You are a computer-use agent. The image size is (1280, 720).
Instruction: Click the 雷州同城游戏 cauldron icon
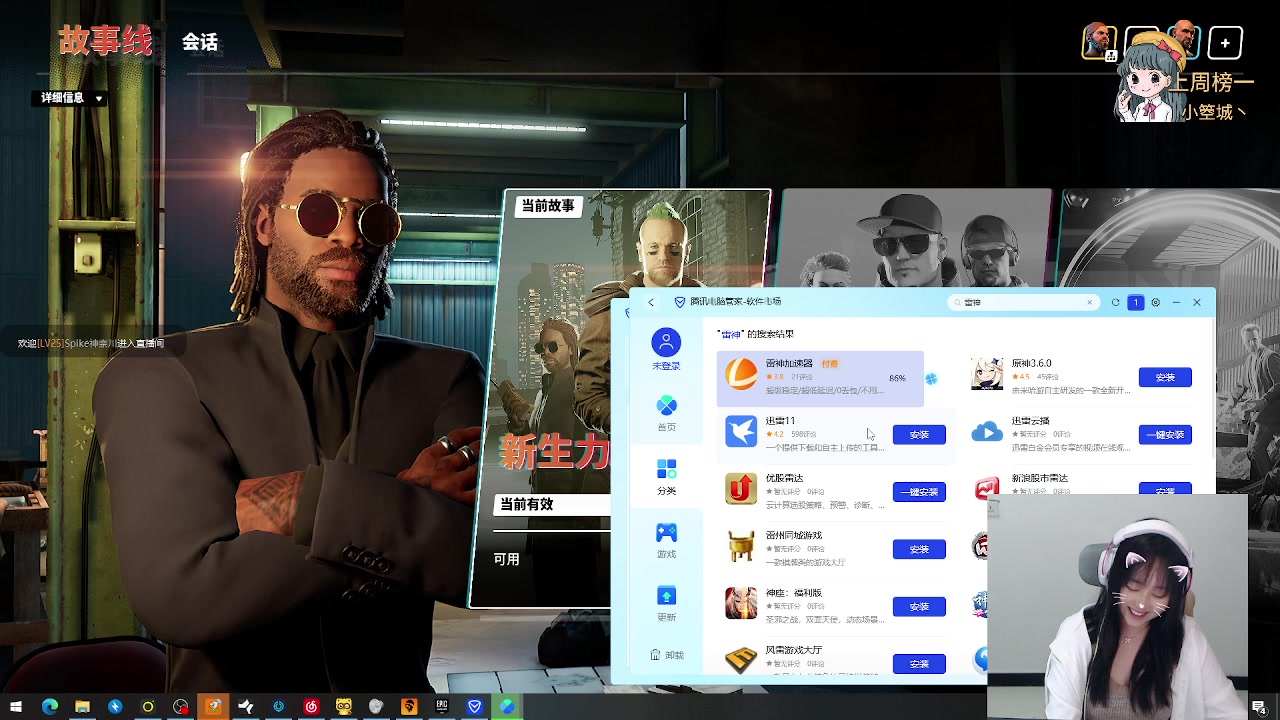(x=741, y=546)
